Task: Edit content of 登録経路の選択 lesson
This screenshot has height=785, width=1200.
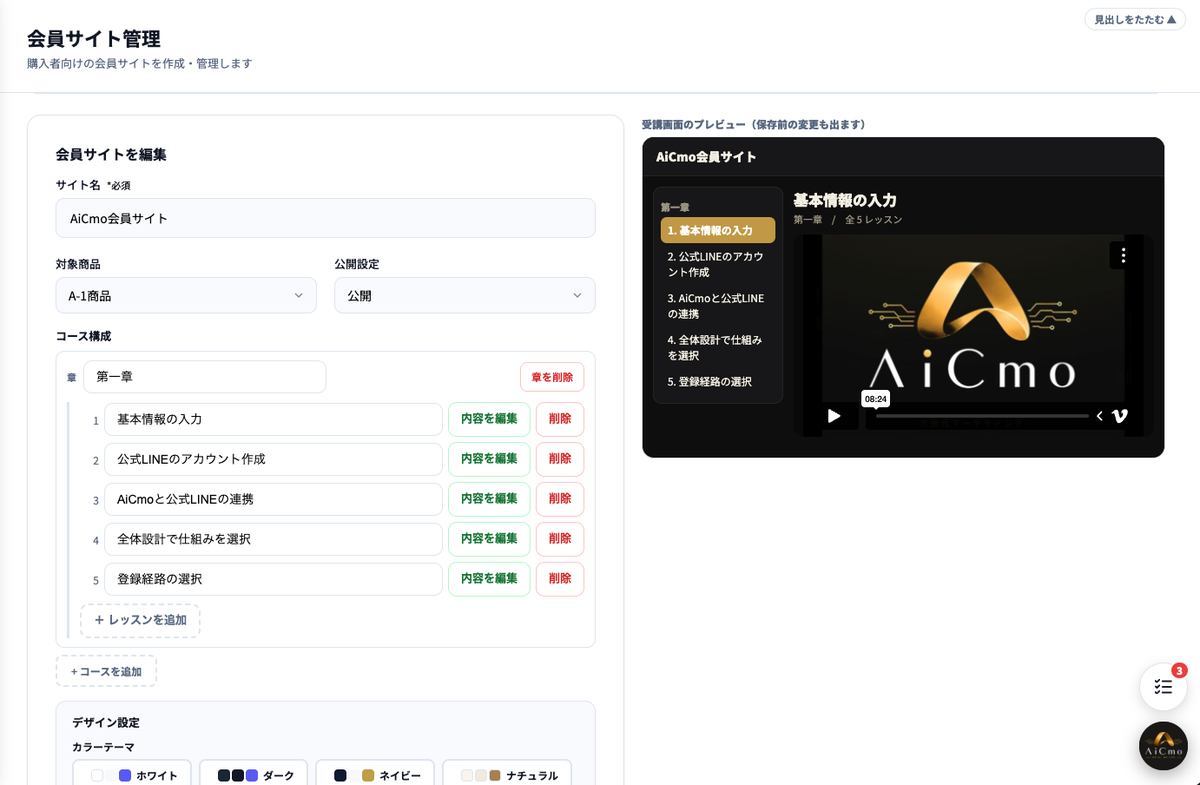Action: tap(489, 579)
